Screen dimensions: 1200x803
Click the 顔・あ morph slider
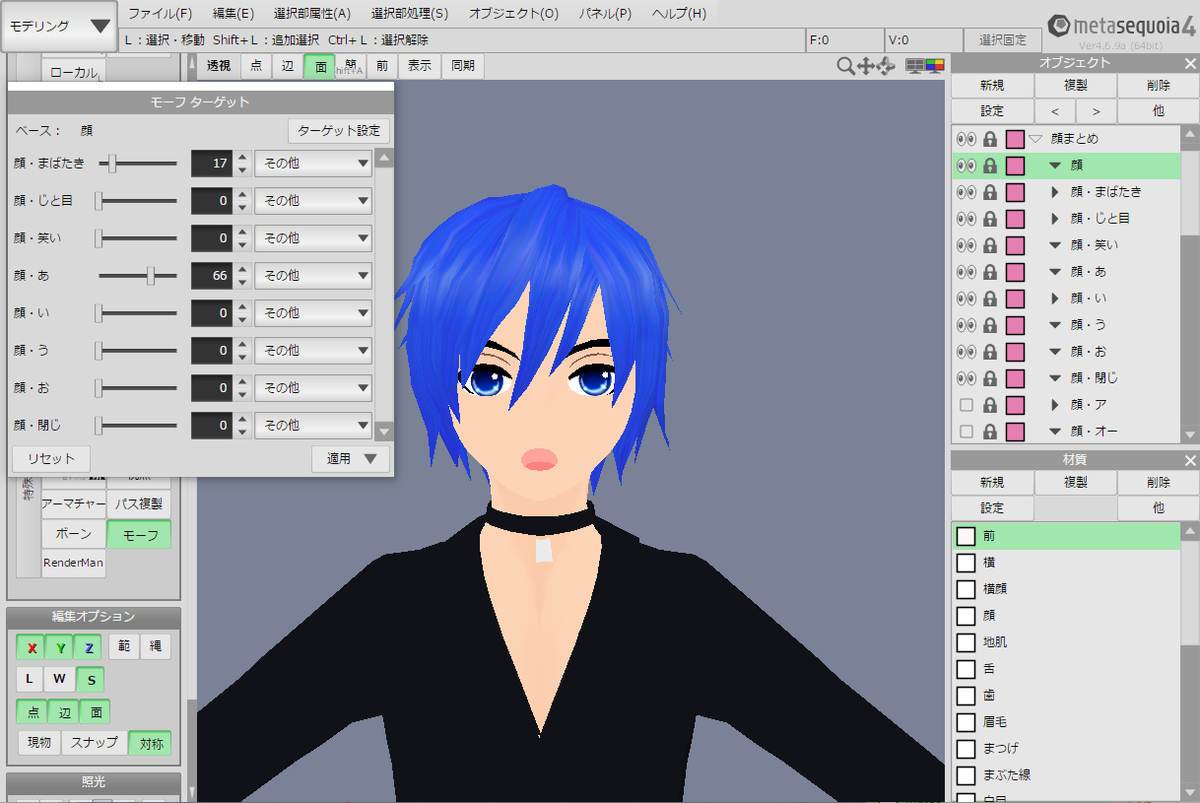[x=138, y=275]
